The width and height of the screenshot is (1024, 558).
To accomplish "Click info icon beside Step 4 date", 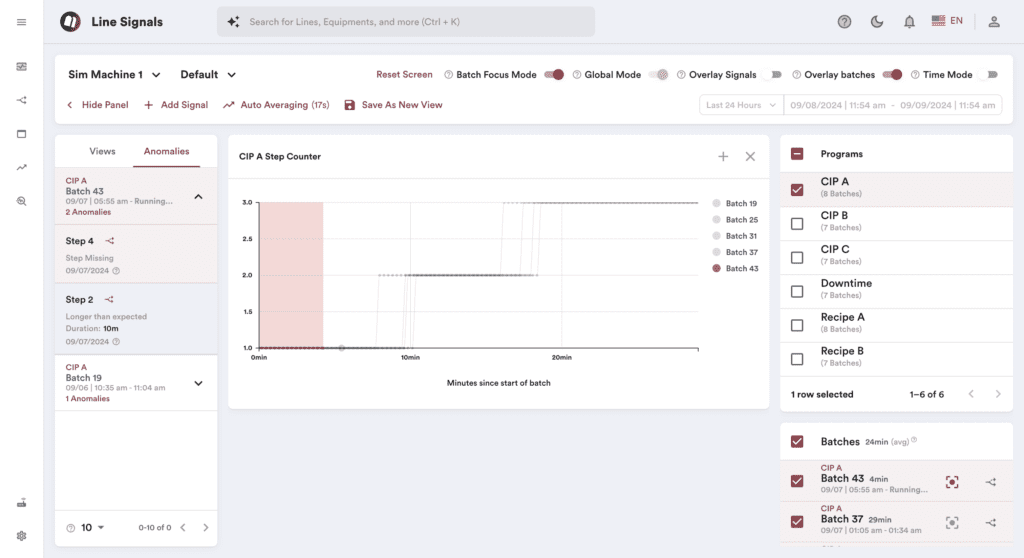I will 116,271.
